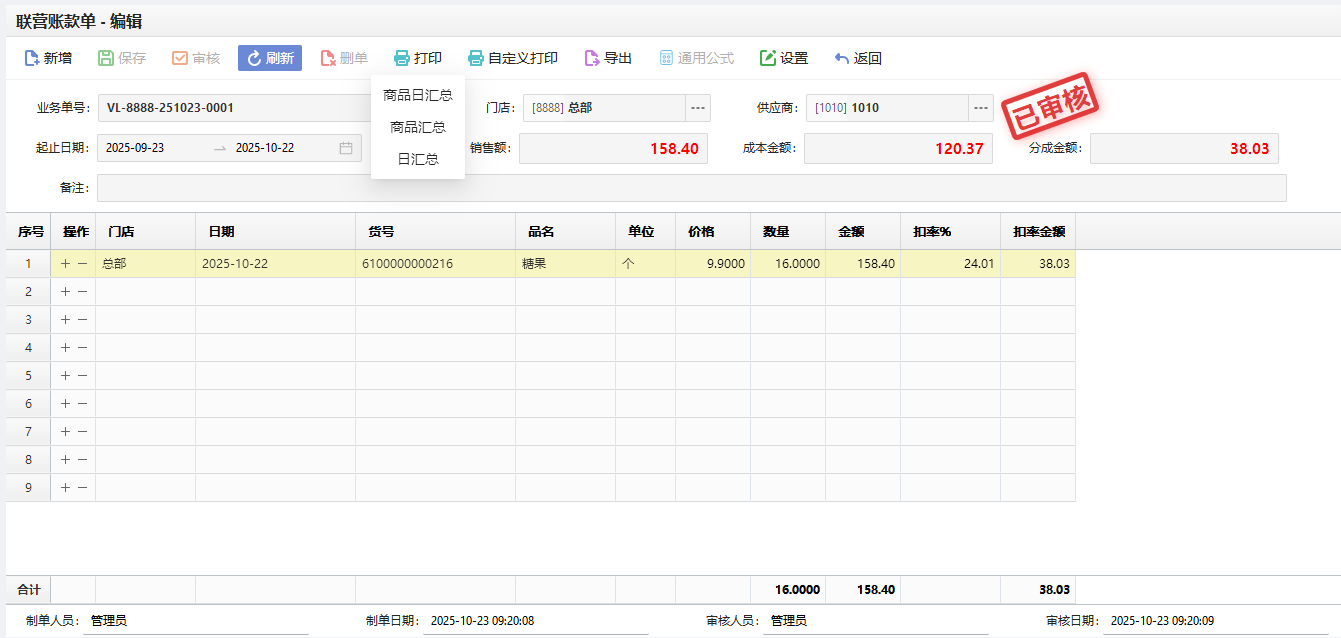Open 供应商 supplier picker ellipsis button
1341x638 pixels.
980,108
